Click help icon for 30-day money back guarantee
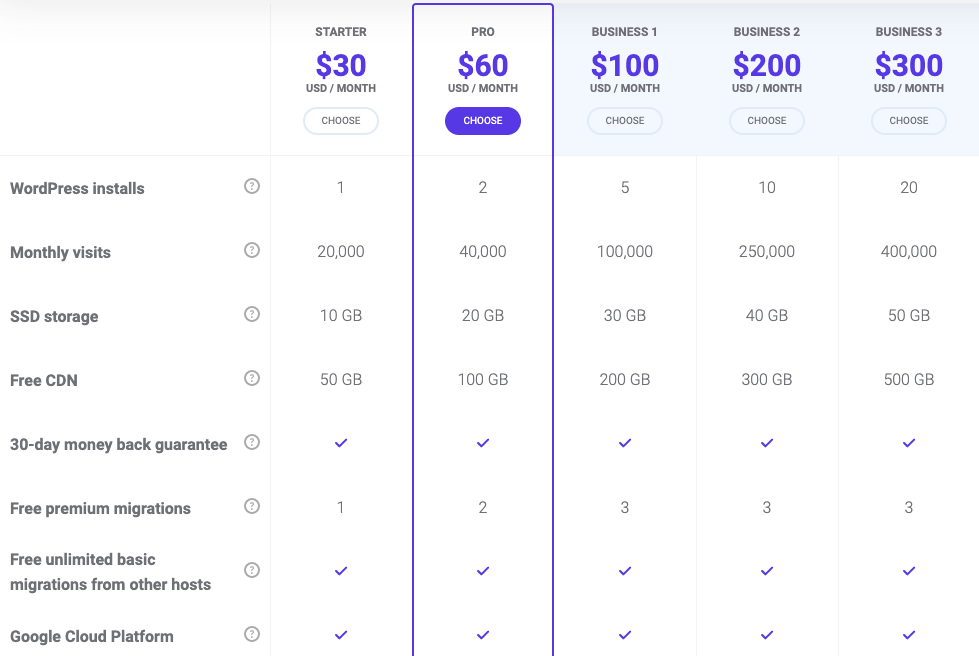 coord(252,442)
